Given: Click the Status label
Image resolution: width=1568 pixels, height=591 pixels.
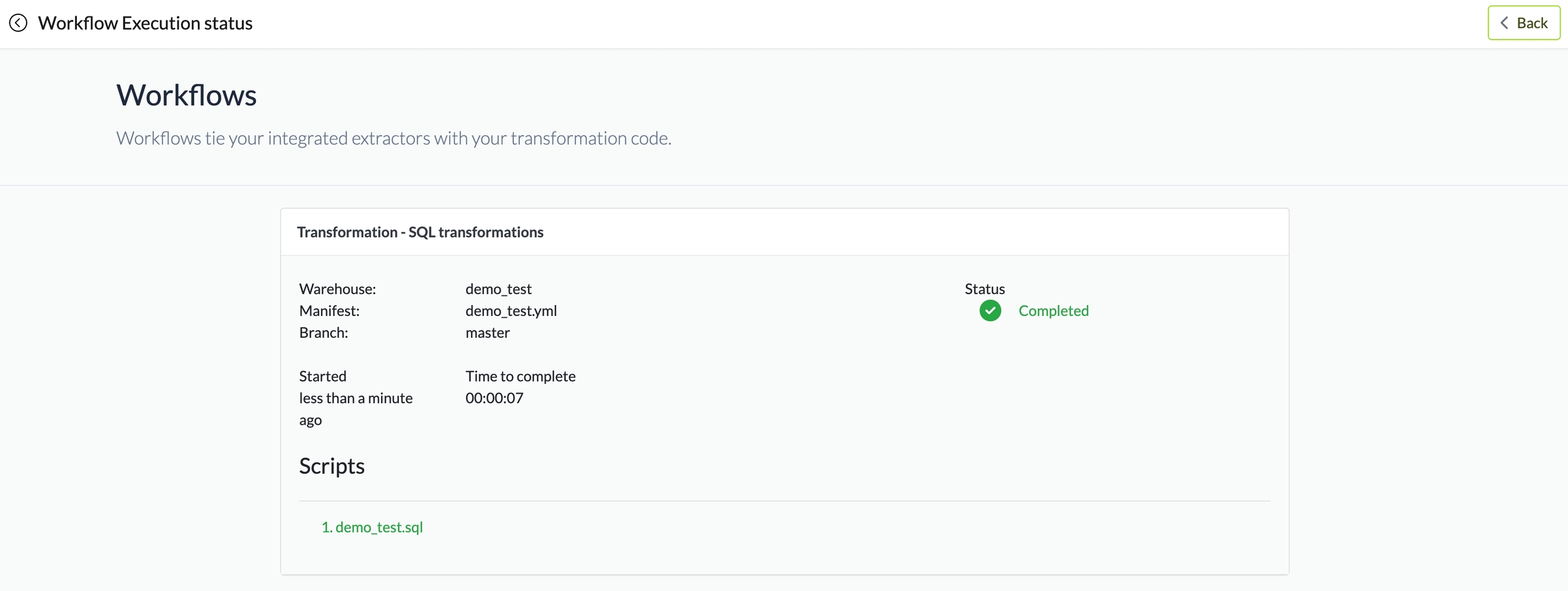Looking at the screenshot, I should click(x=985, y=289).
